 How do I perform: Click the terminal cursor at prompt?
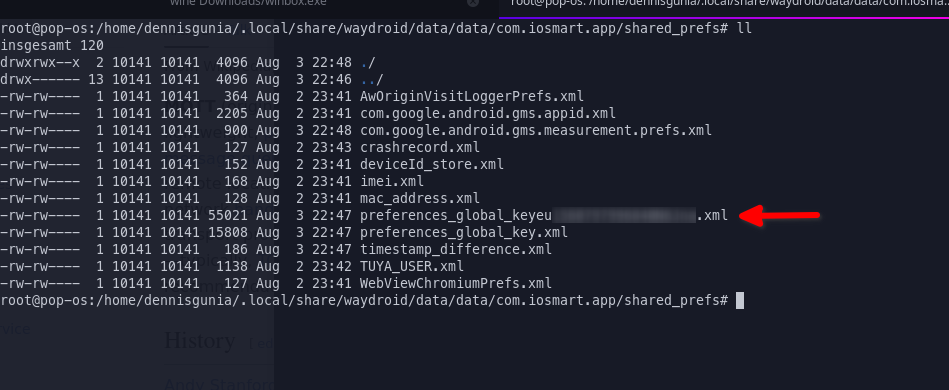click(x=740, y=300)
